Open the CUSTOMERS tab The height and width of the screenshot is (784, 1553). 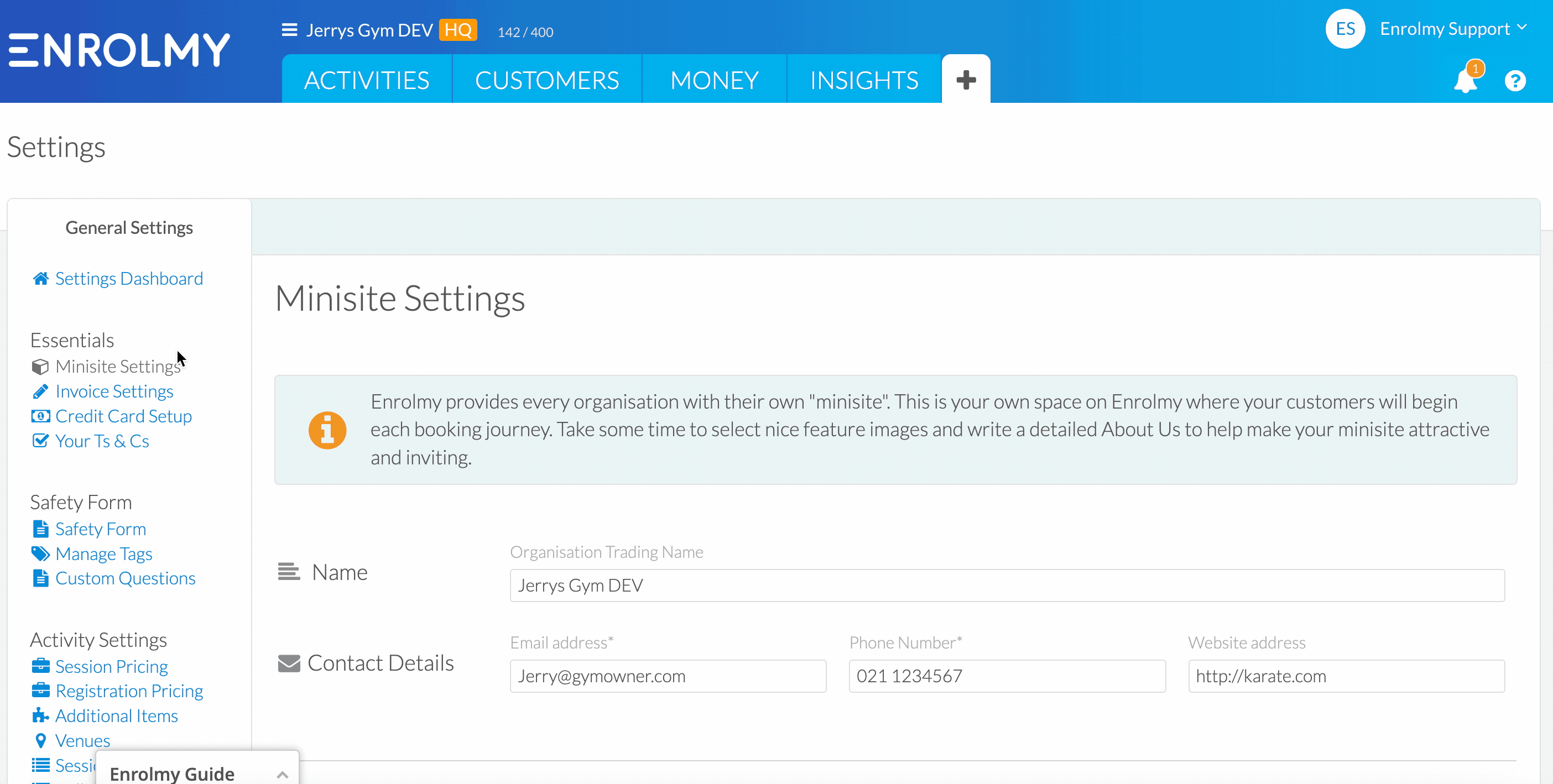pos(547,80)
